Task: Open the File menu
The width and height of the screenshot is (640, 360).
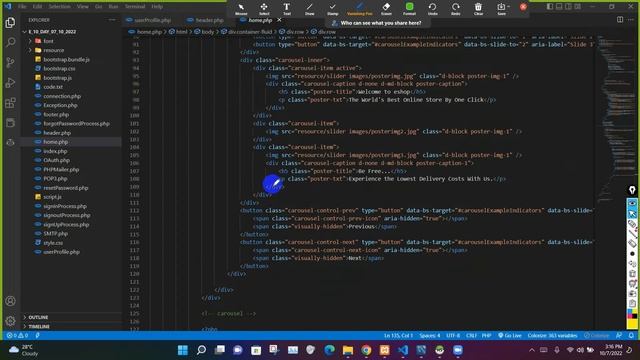Action: tap(22, 7)
